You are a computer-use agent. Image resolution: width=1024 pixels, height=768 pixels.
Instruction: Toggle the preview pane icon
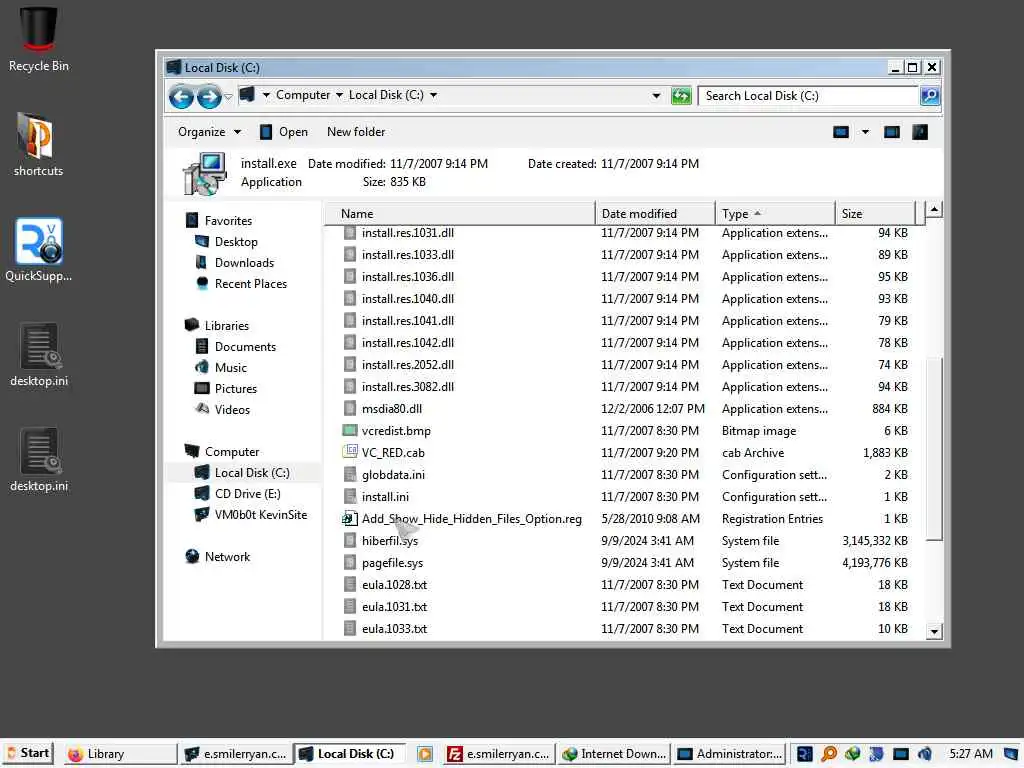pos(891,133)
